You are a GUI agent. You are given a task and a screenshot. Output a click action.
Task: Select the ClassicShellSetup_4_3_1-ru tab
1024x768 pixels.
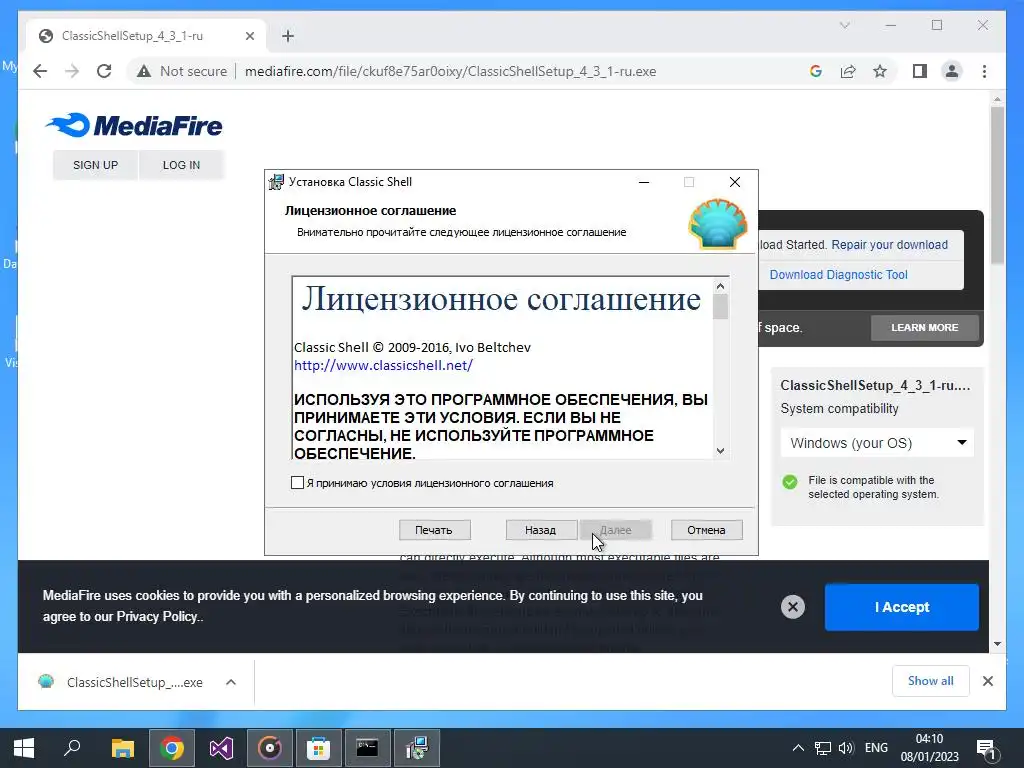[146, 36]
